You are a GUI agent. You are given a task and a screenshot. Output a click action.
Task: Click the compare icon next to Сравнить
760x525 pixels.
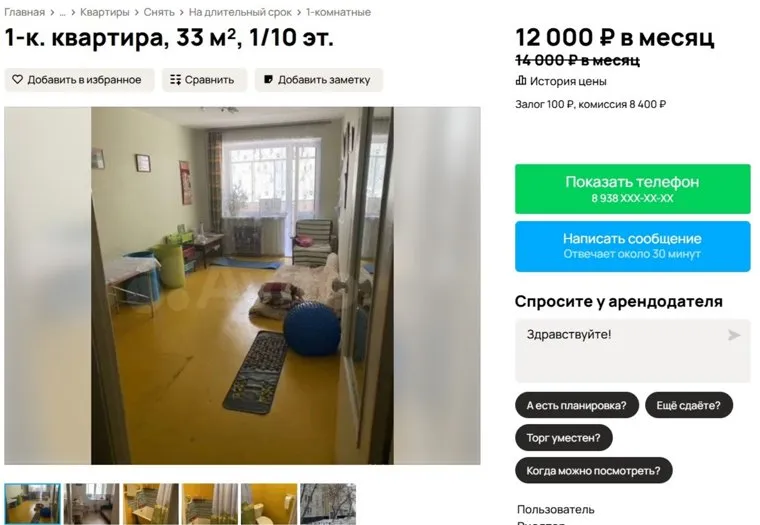(x=175, y=80)
